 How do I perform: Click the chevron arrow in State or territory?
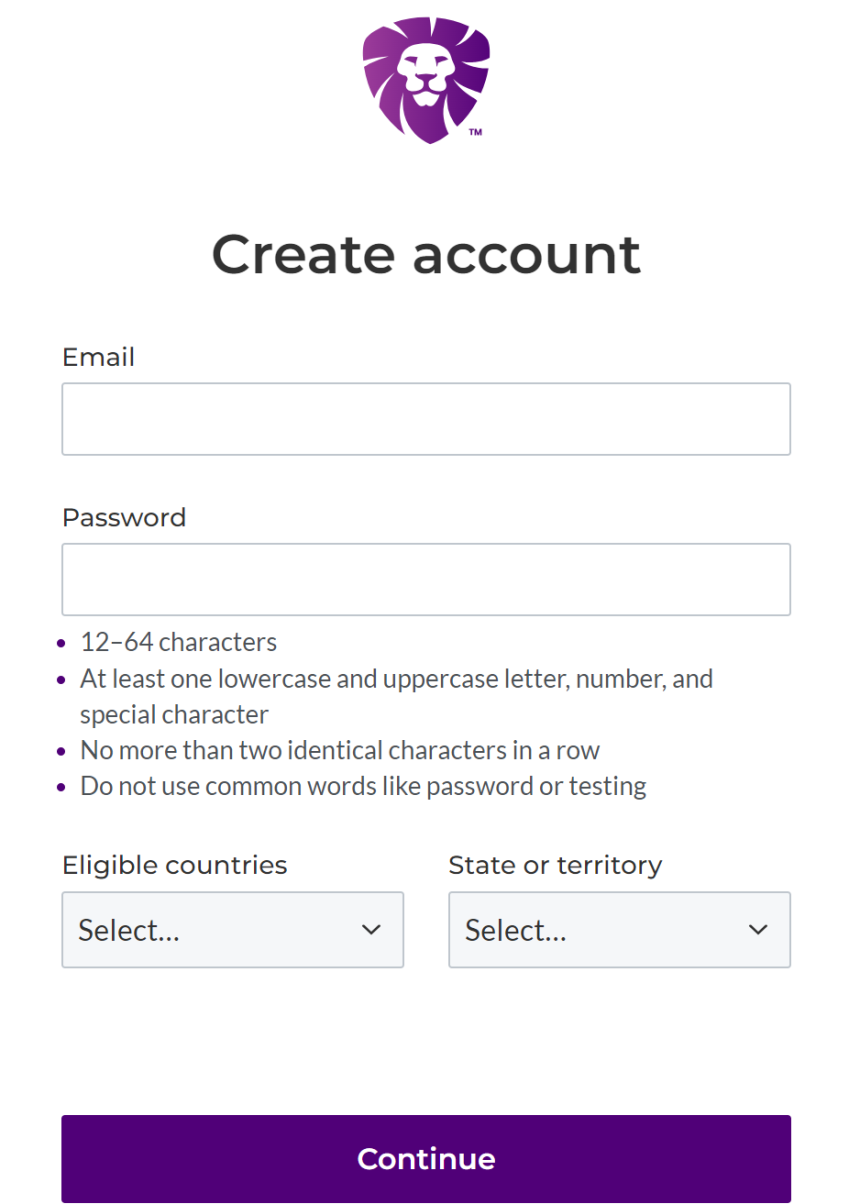point(758,930)
